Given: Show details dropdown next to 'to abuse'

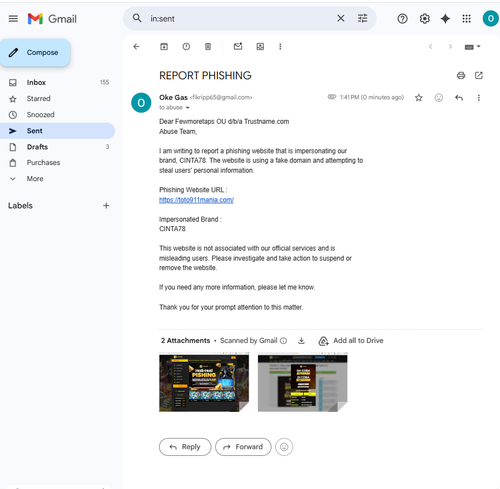Looking at the screenshot, I should tap(188, 108).
